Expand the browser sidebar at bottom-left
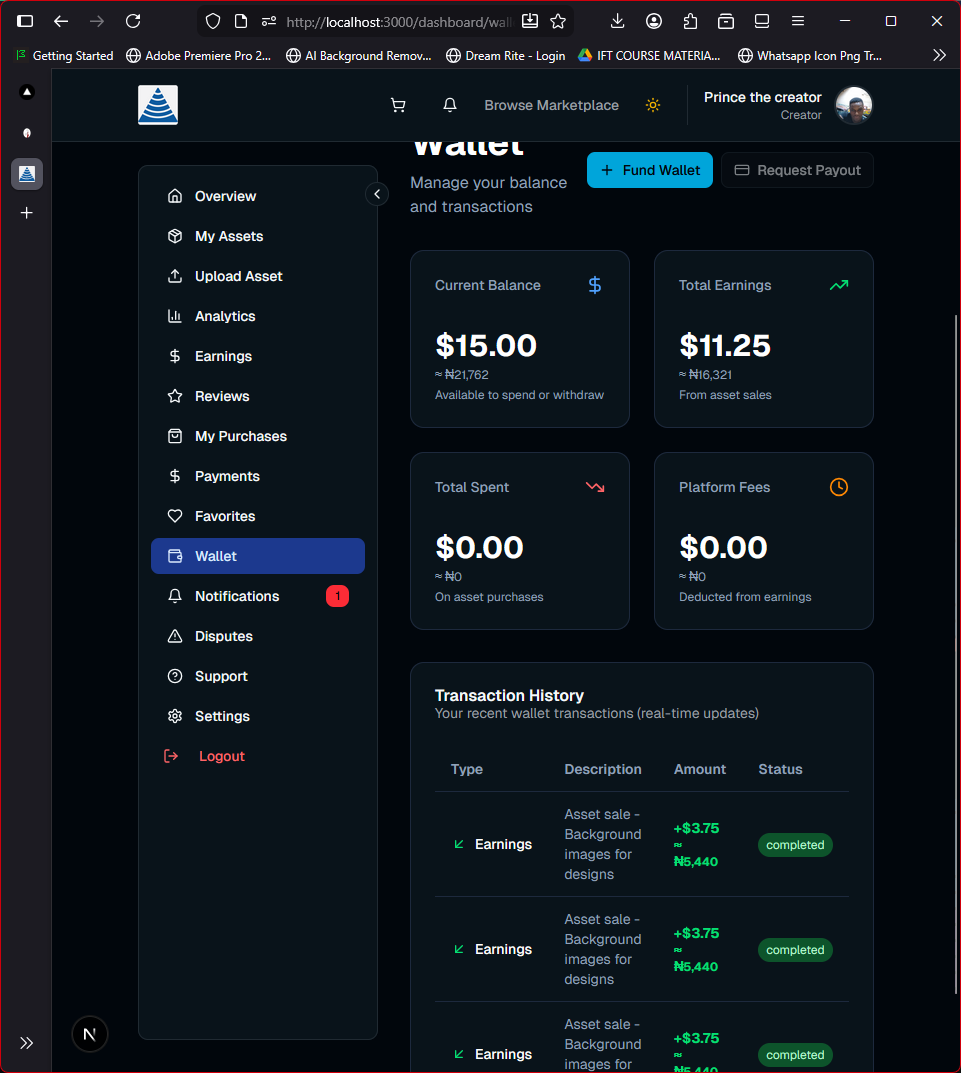 coord(27,1043)
